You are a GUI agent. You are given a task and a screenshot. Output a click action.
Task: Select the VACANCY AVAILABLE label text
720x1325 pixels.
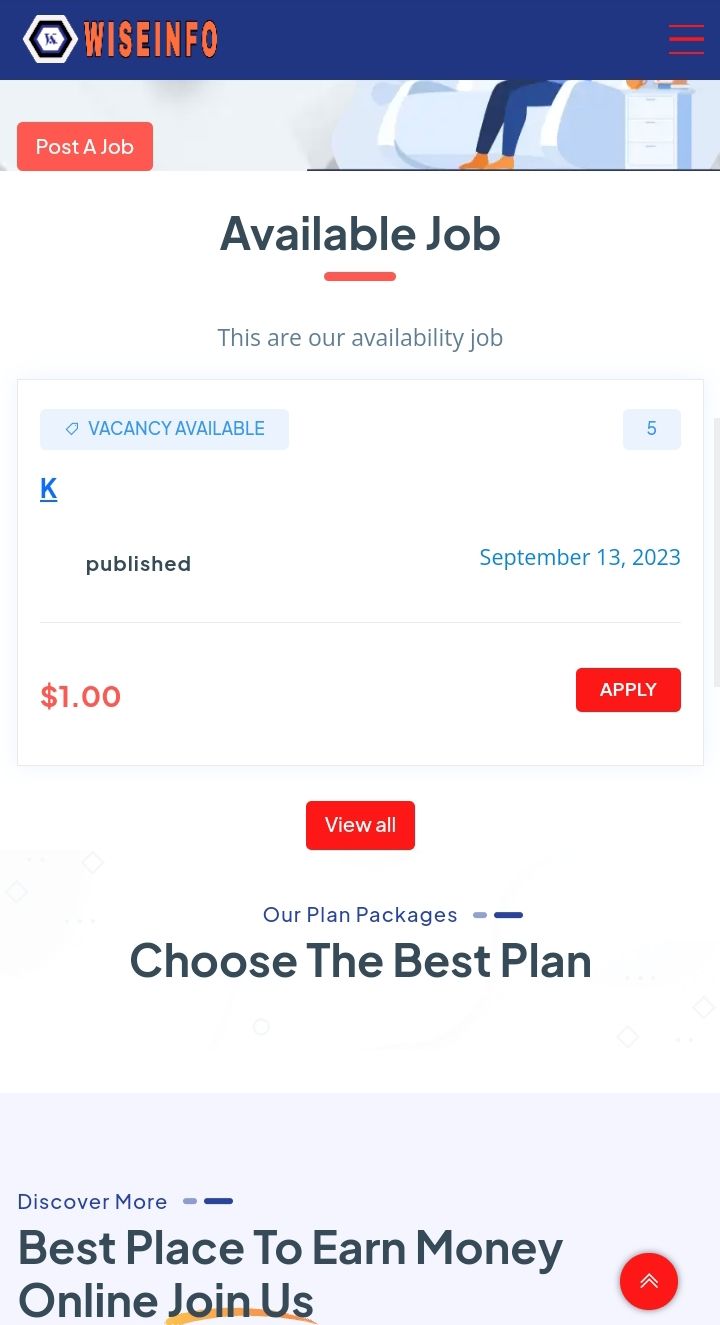tap(176, 429)
